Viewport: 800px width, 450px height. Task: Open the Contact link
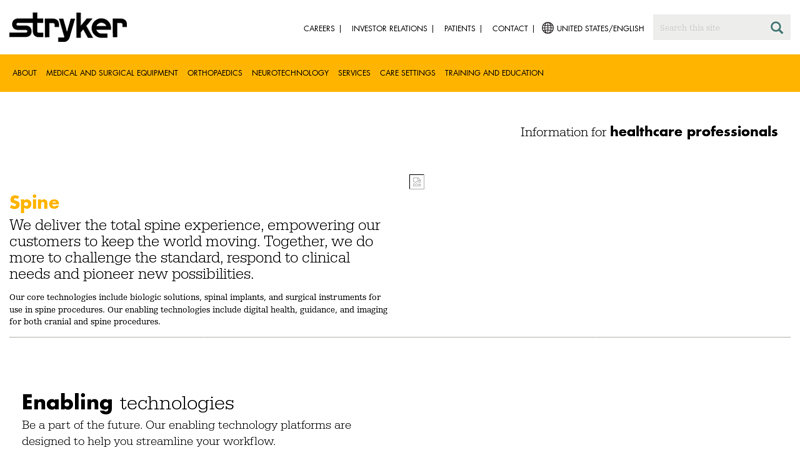tap(510, 29)
